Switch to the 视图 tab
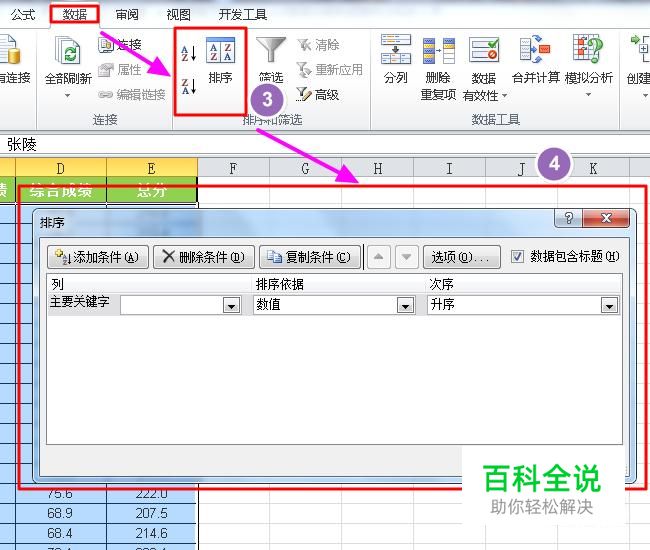 [x=178, y=15]
